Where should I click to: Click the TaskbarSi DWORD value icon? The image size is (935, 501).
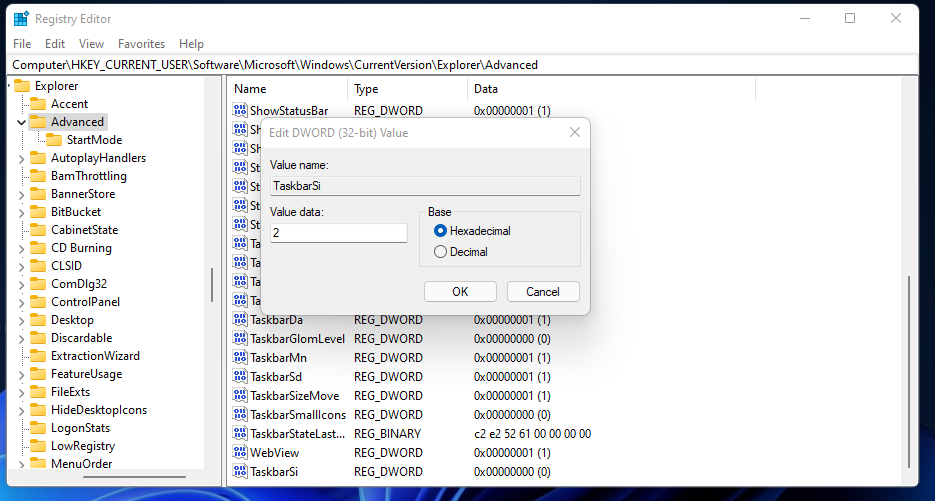pyautogui.click(x=240, y=472)
